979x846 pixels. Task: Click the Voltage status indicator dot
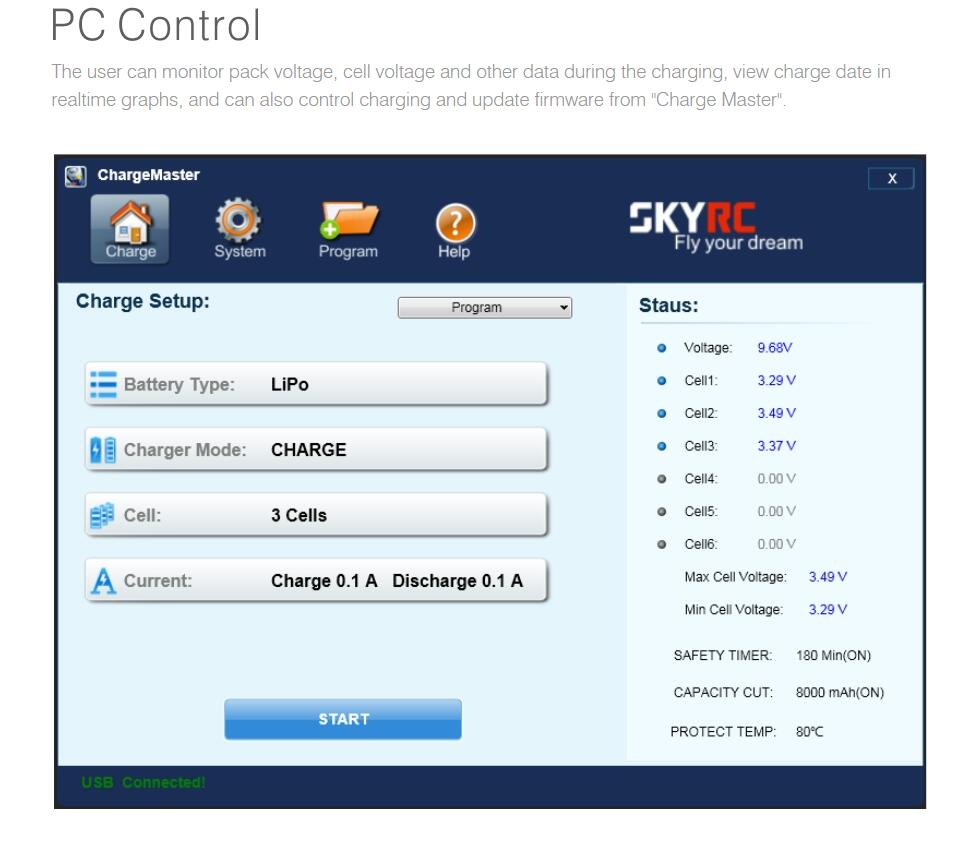(661, 348)
